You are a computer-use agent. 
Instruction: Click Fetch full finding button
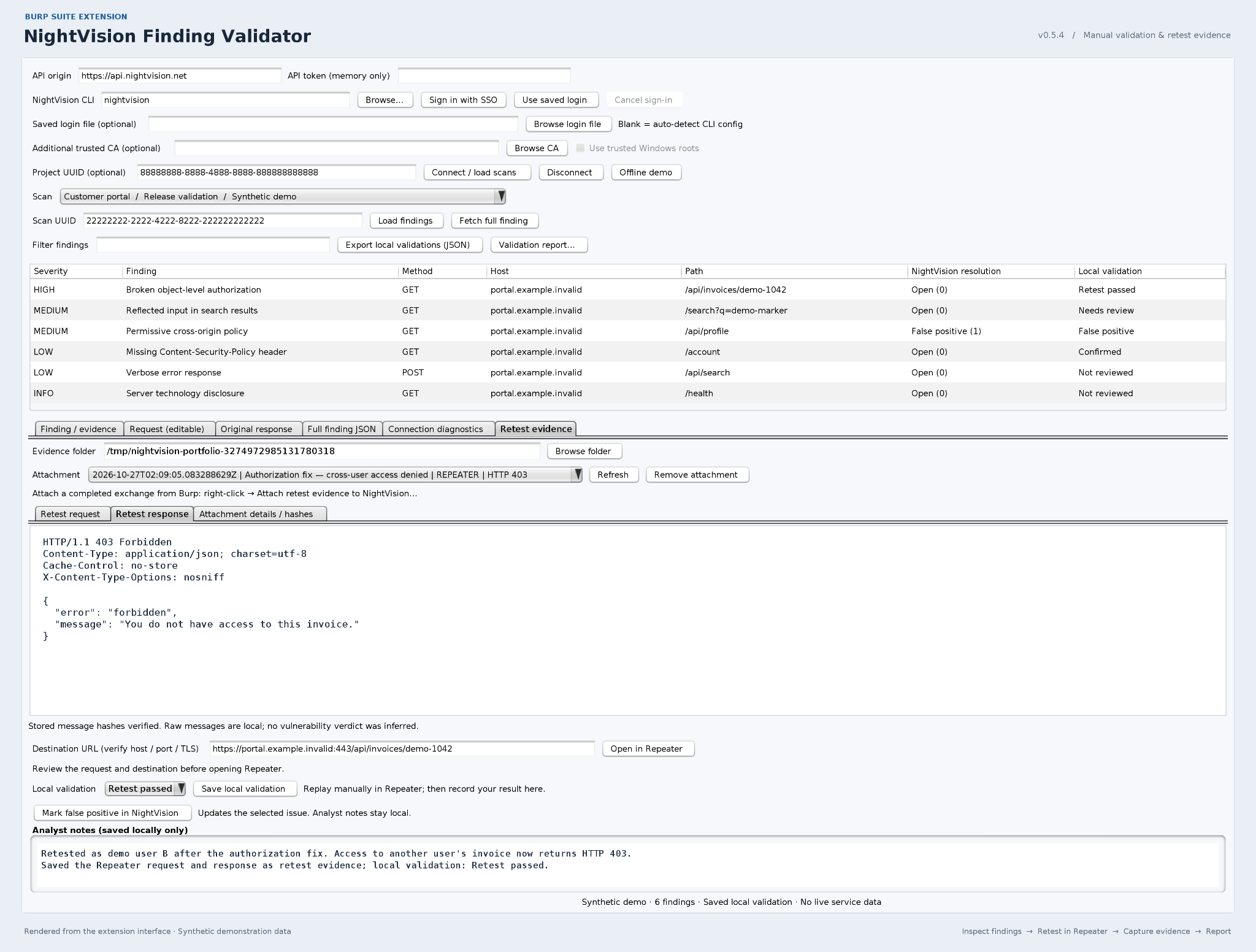pyautogui.click(x=495, y=221)
